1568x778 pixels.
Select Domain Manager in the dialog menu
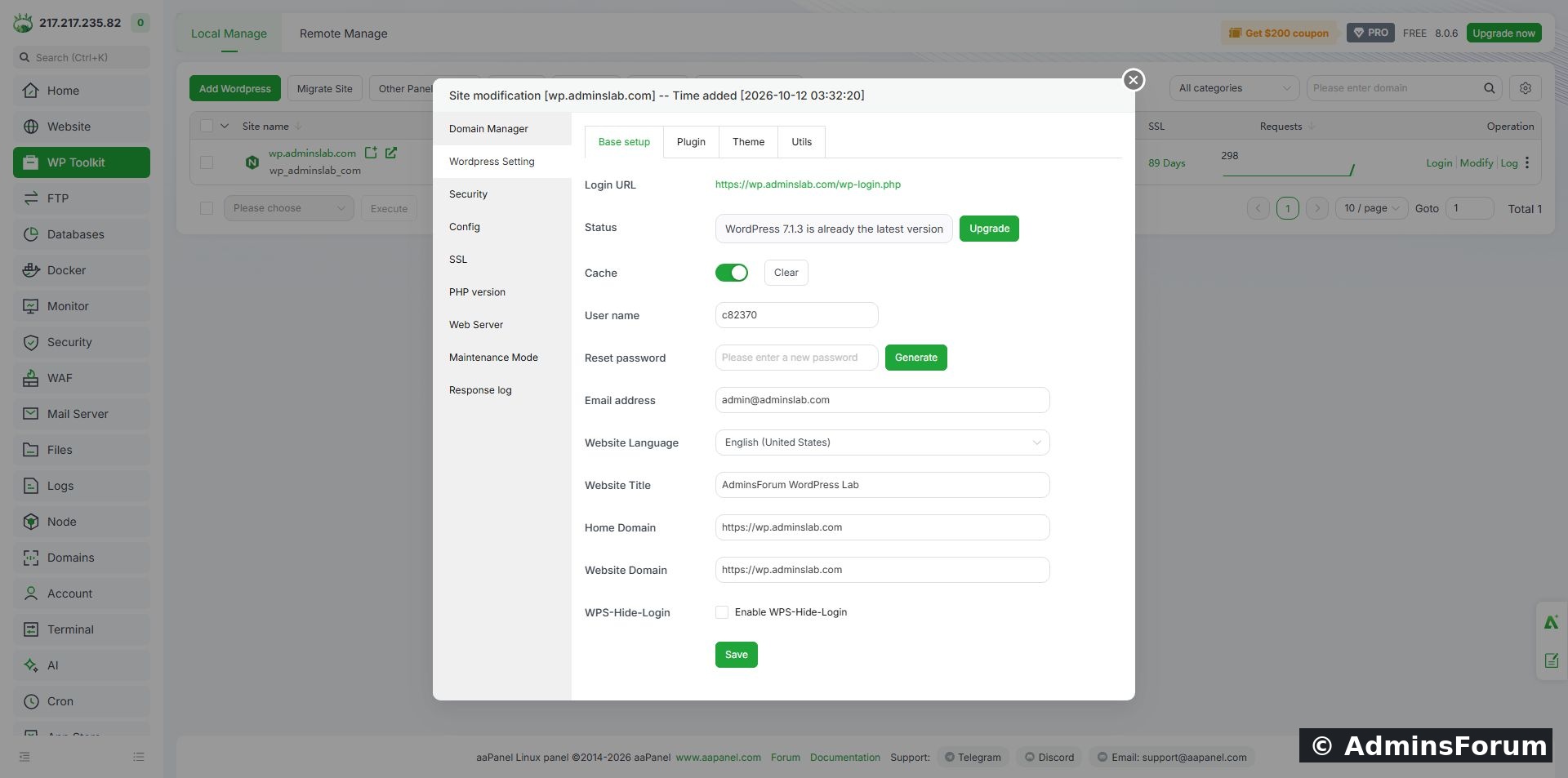(502, 129)
